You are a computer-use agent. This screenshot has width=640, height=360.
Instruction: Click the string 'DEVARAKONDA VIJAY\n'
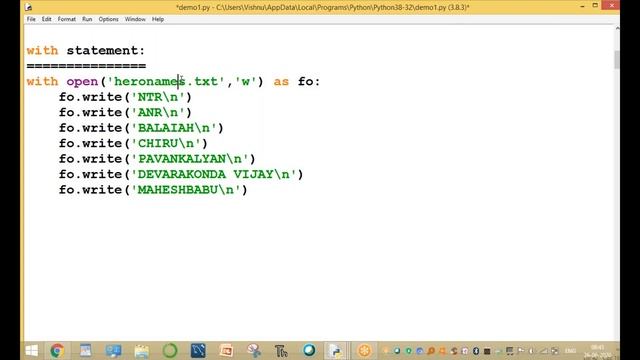click(x=213, y=175)
